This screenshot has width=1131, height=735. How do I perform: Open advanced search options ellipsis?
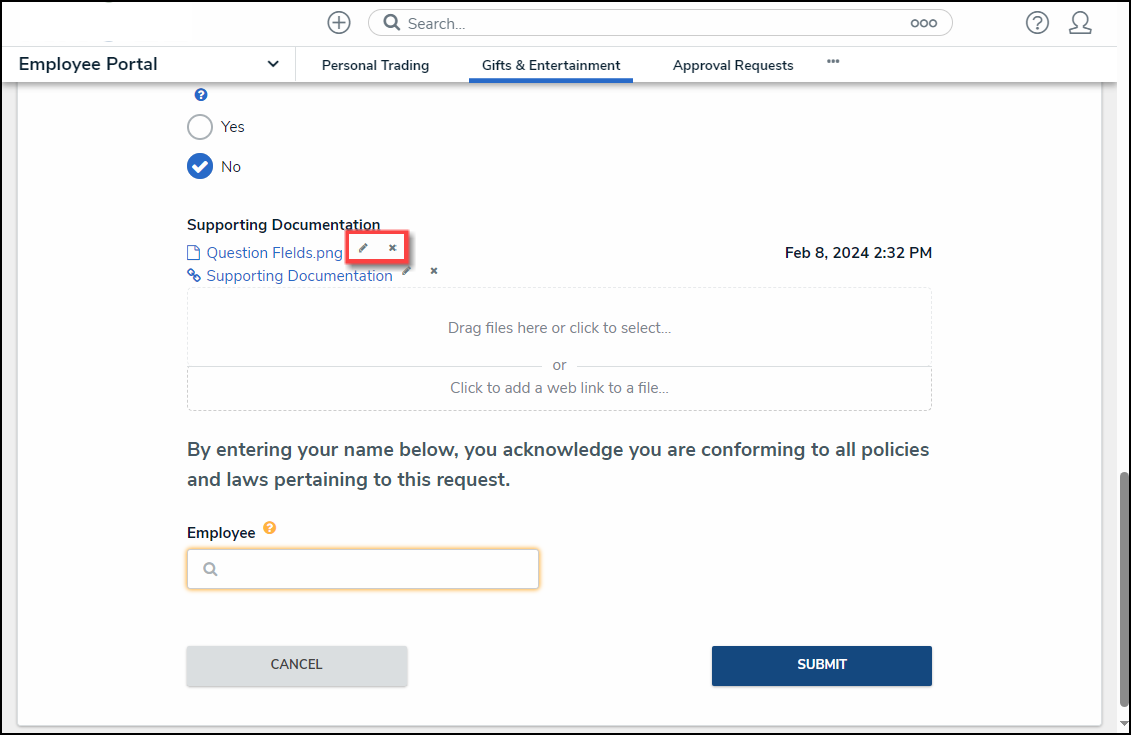[x=923, y=23]
